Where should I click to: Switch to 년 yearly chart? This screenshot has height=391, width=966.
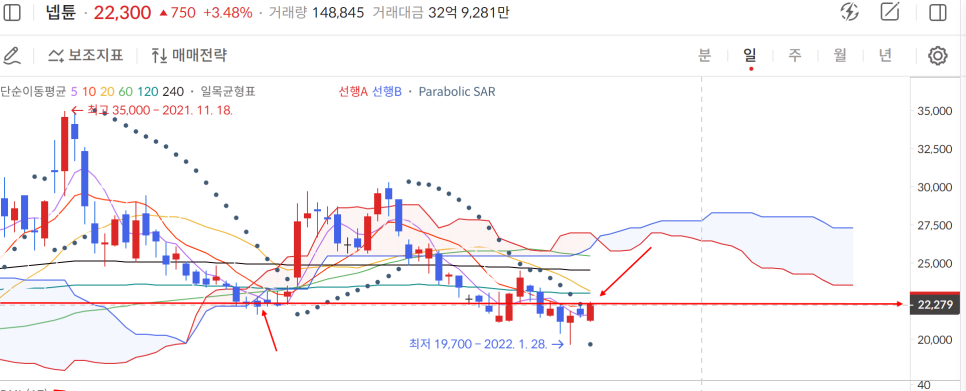[885, 55]
